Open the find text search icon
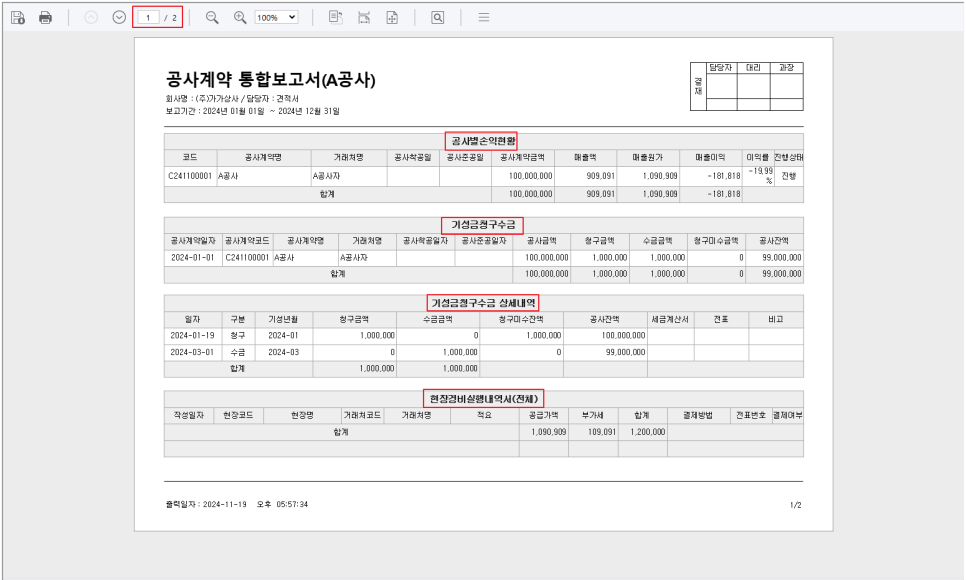Image resolution: width=966 pixels, height=580 pixels. 437,17
